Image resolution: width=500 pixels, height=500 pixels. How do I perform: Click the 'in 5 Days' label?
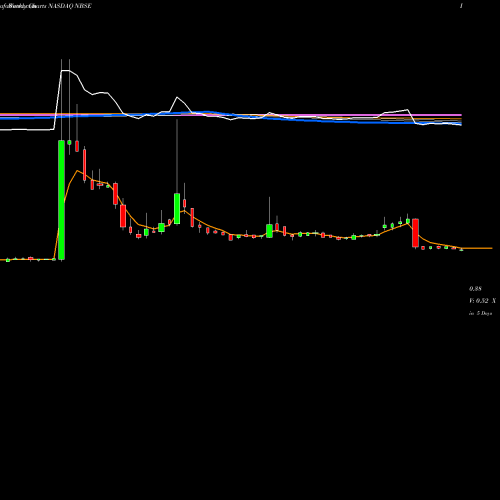pyautogui.click(x=481, y=313)
